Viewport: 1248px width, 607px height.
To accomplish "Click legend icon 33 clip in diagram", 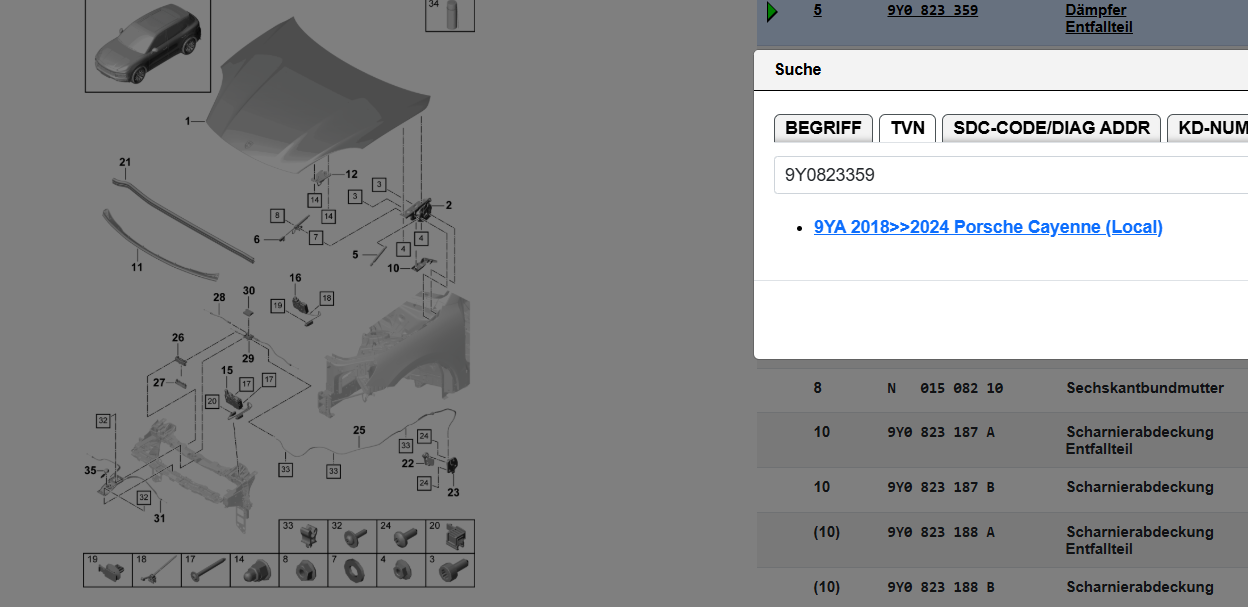I will tap(303, 536).
